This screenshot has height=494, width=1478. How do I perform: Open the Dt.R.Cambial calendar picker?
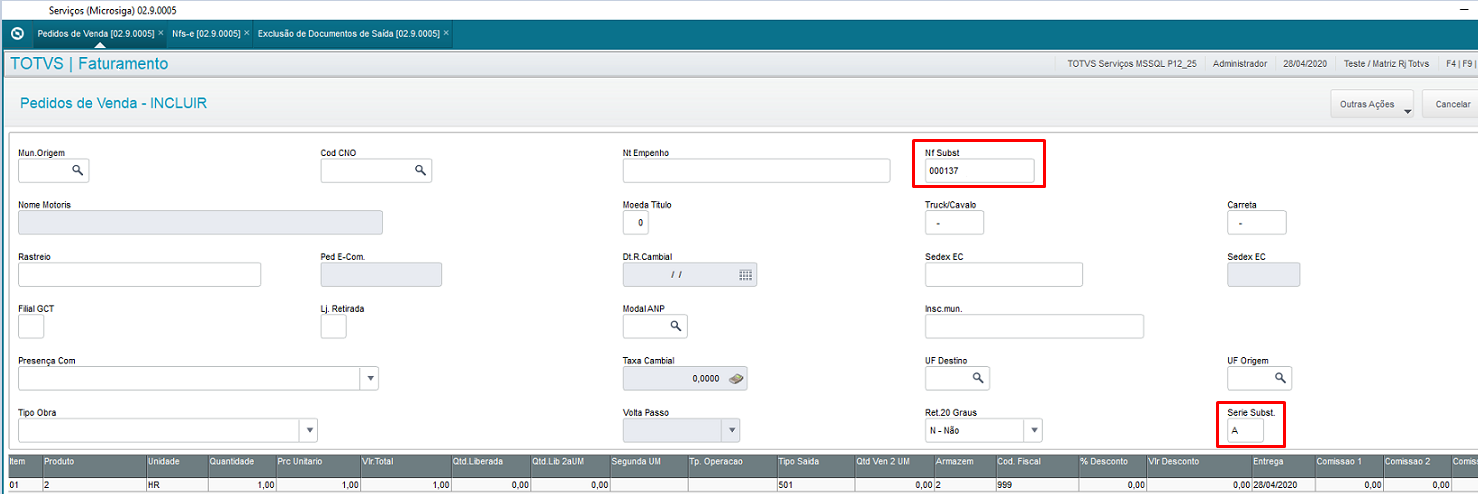(x=745, y=274)
